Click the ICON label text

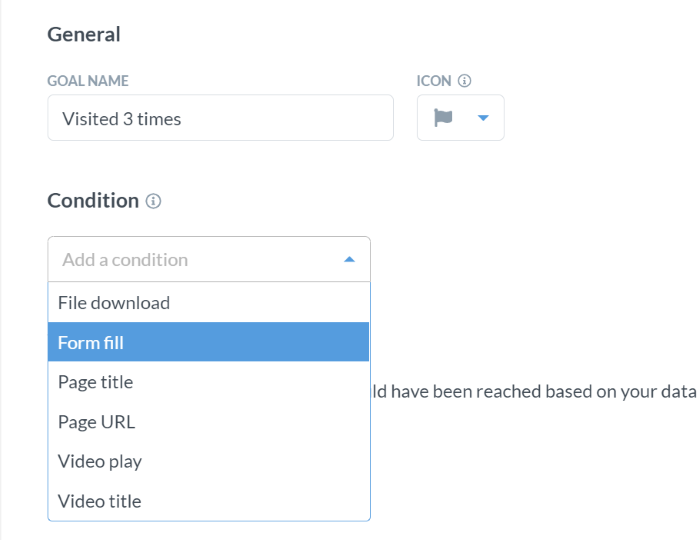point(434,81)
